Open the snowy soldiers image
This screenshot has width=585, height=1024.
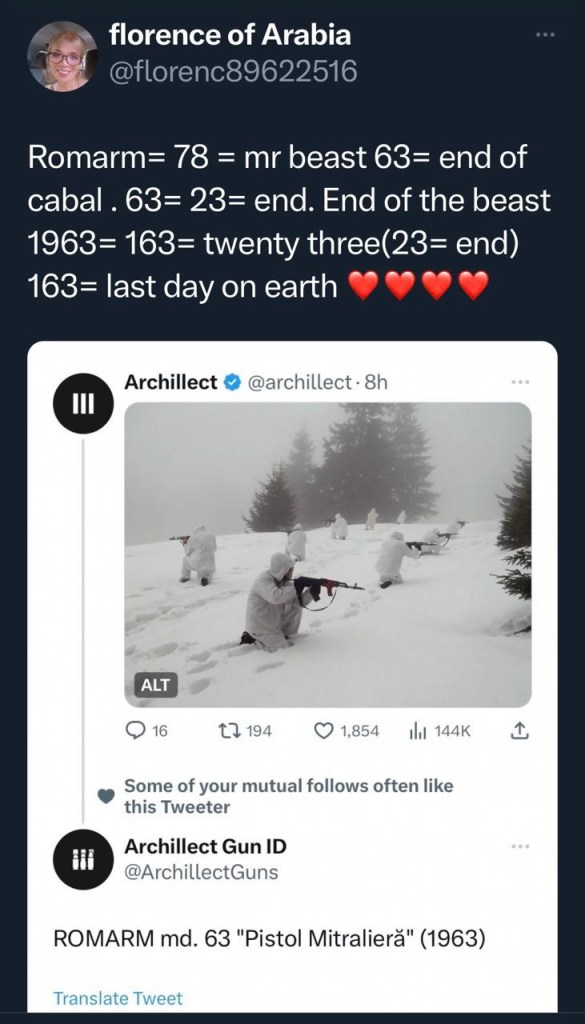[328, 554]
